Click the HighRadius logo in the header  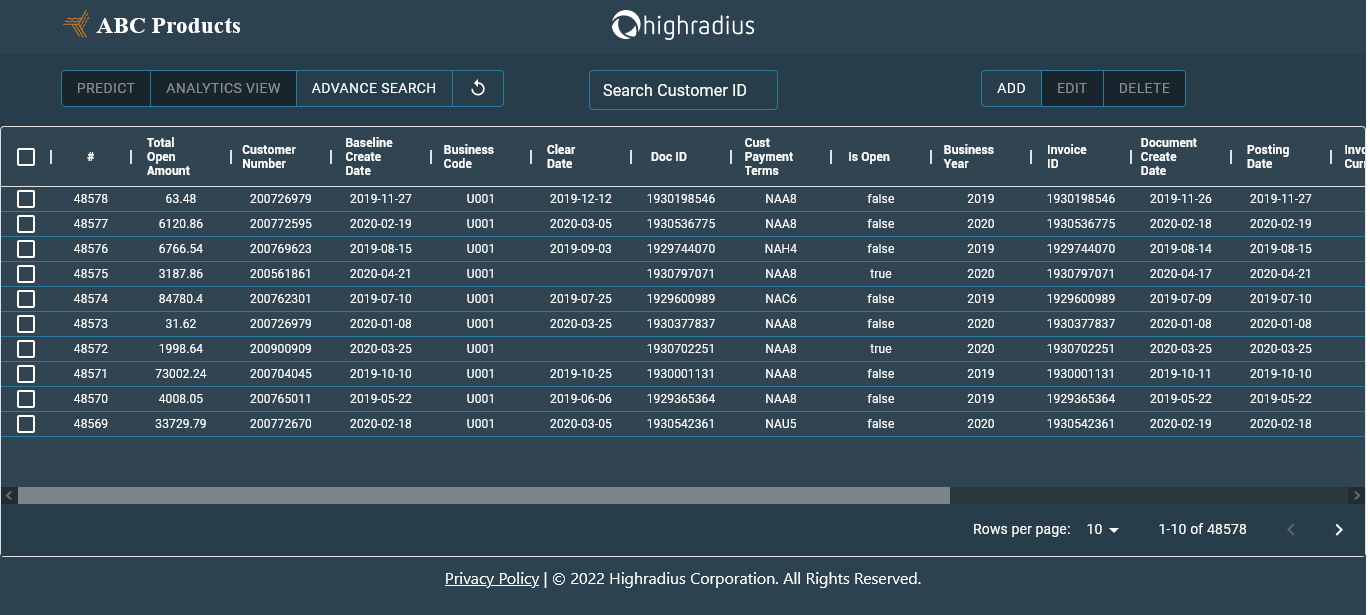coord(683,26)
